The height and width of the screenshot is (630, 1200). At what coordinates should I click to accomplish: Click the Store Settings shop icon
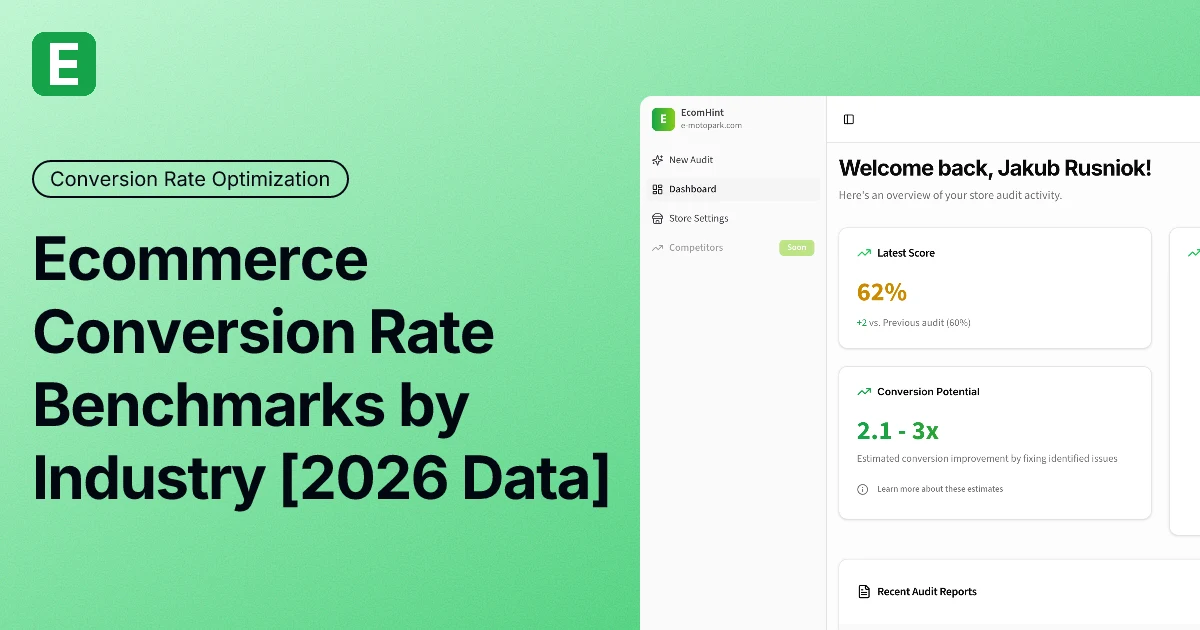point(657,218)
